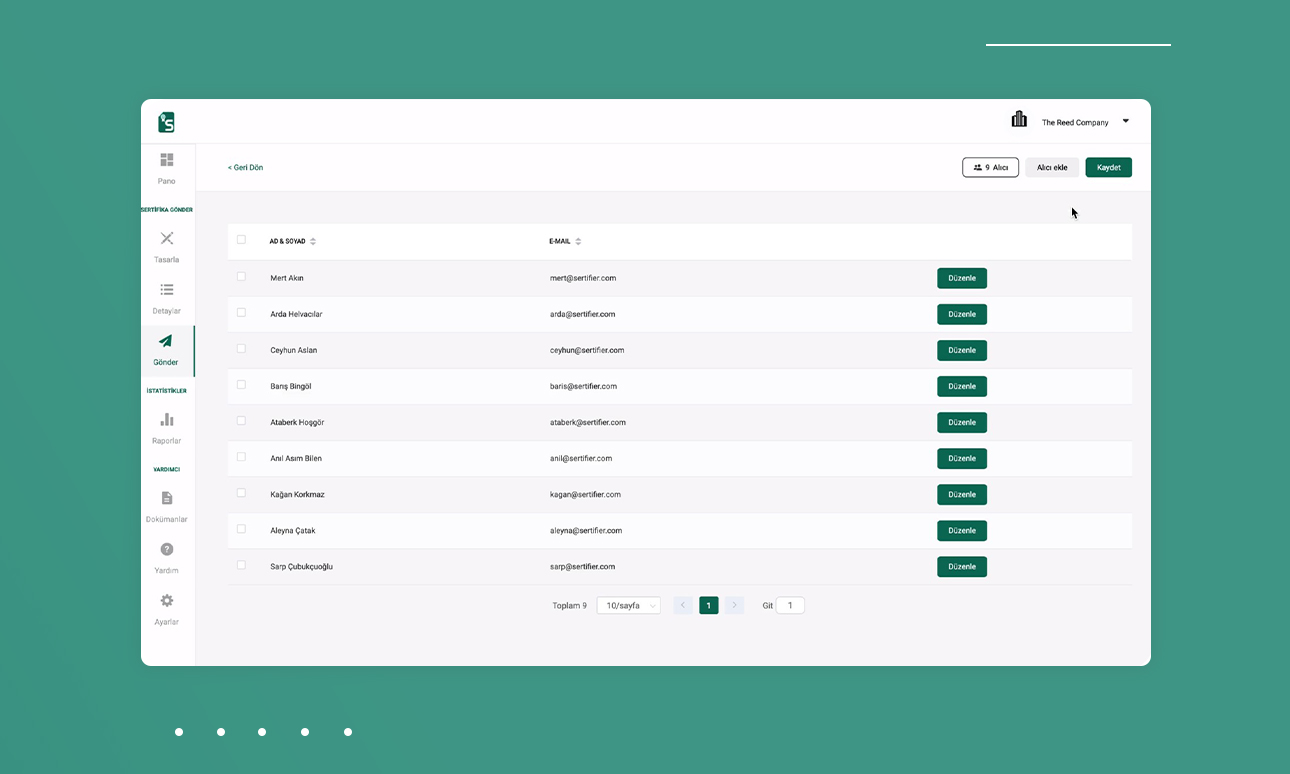This screenshot has height=774, width=1290.
Task: Select the Dokümanlar sidebar label
Action: pos(167,519)
